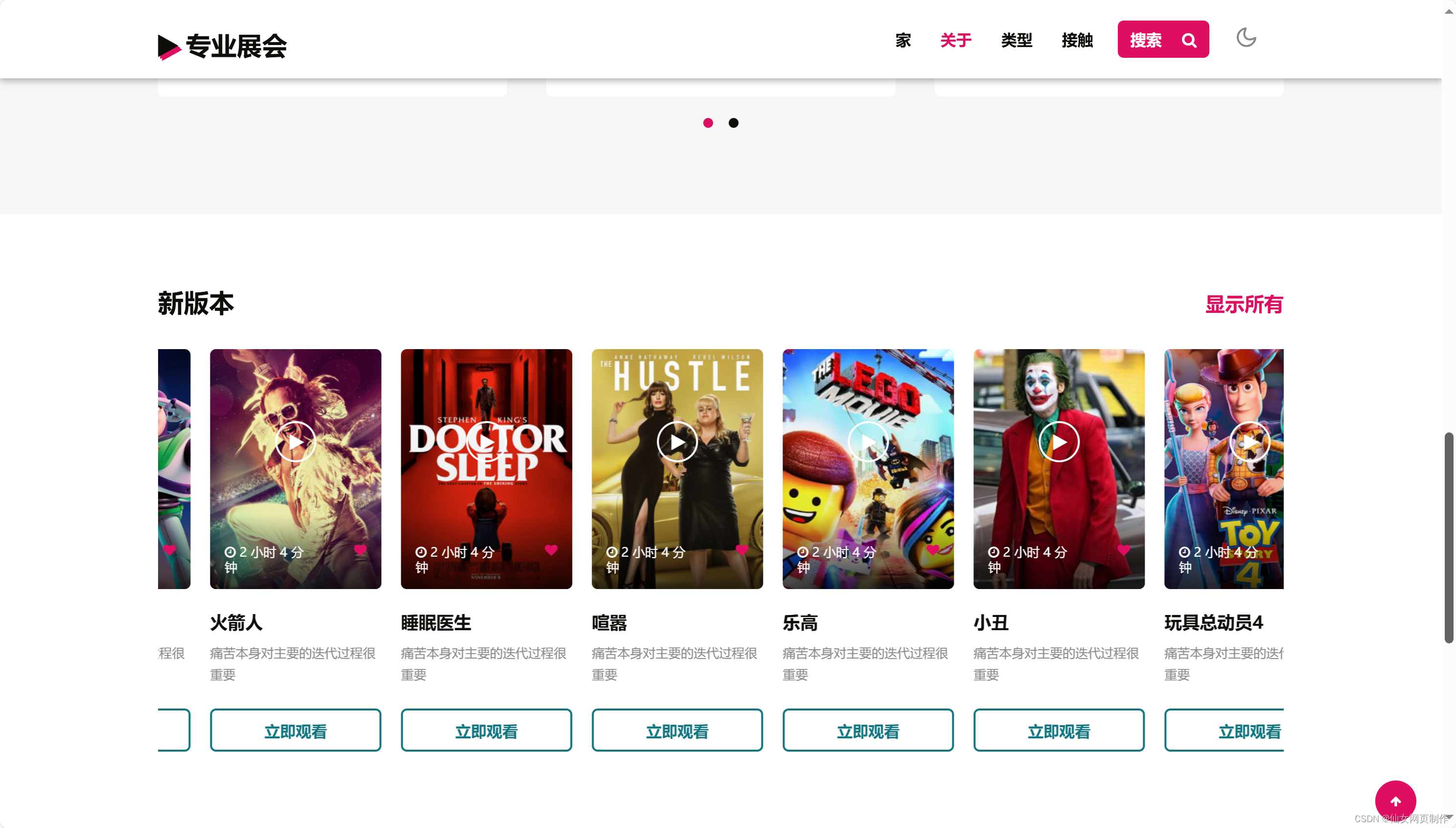Screen dimensions: 1456x828
Task: Toggle the favorite heart on 火箭人
Action: (361, 550)
